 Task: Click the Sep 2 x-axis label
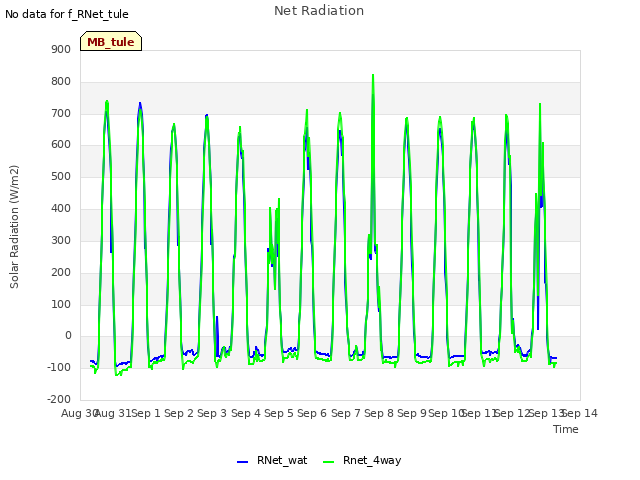(179, 413)
